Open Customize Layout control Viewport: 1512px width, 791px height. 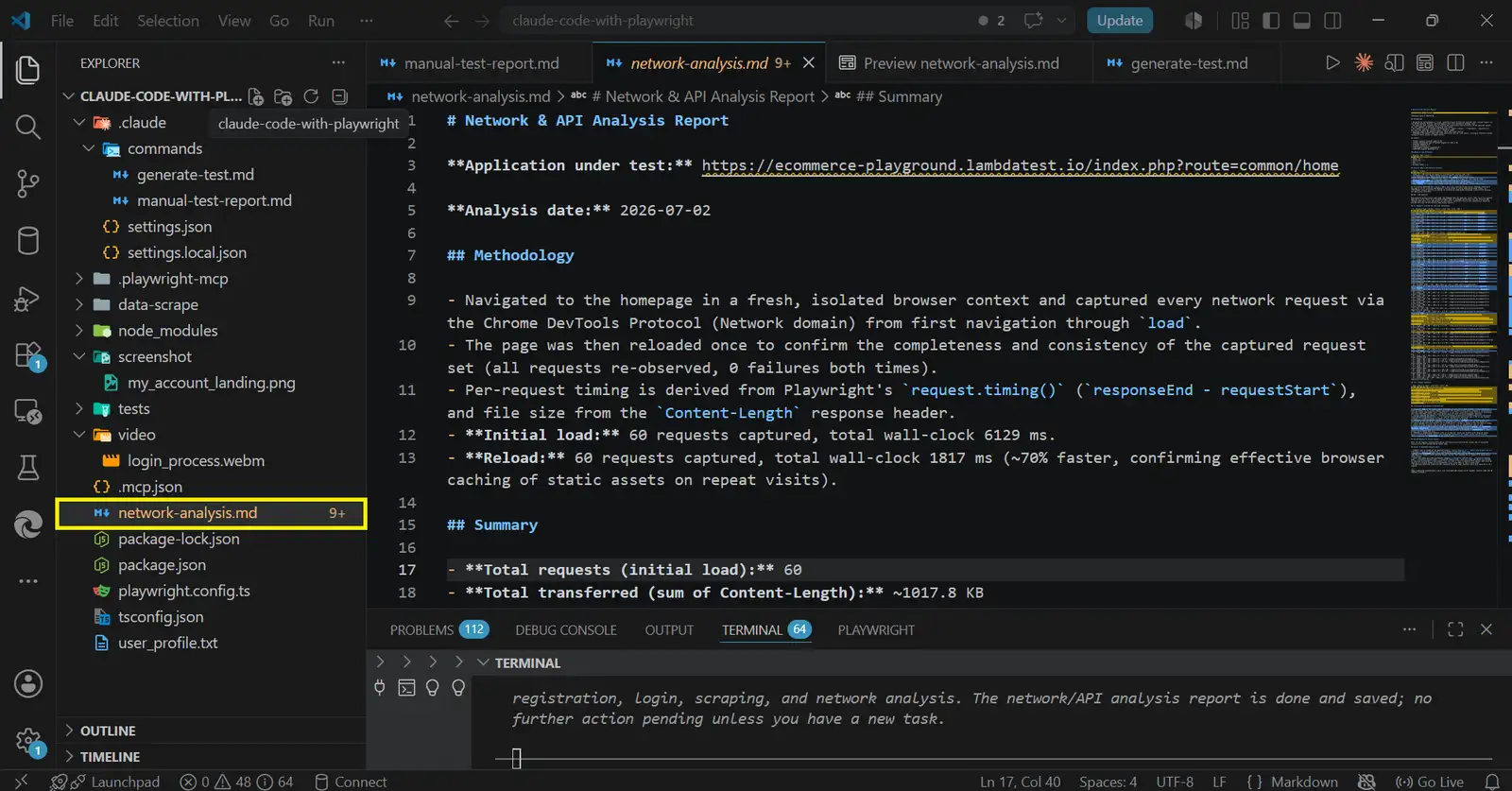[1241, 21]
